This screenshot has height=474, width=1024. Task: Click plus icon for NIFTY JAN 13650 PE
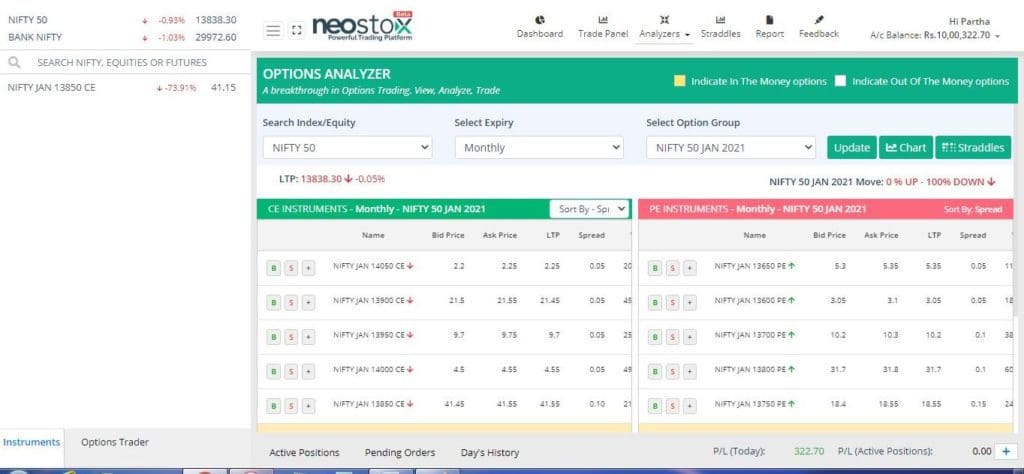pos(690,268)
